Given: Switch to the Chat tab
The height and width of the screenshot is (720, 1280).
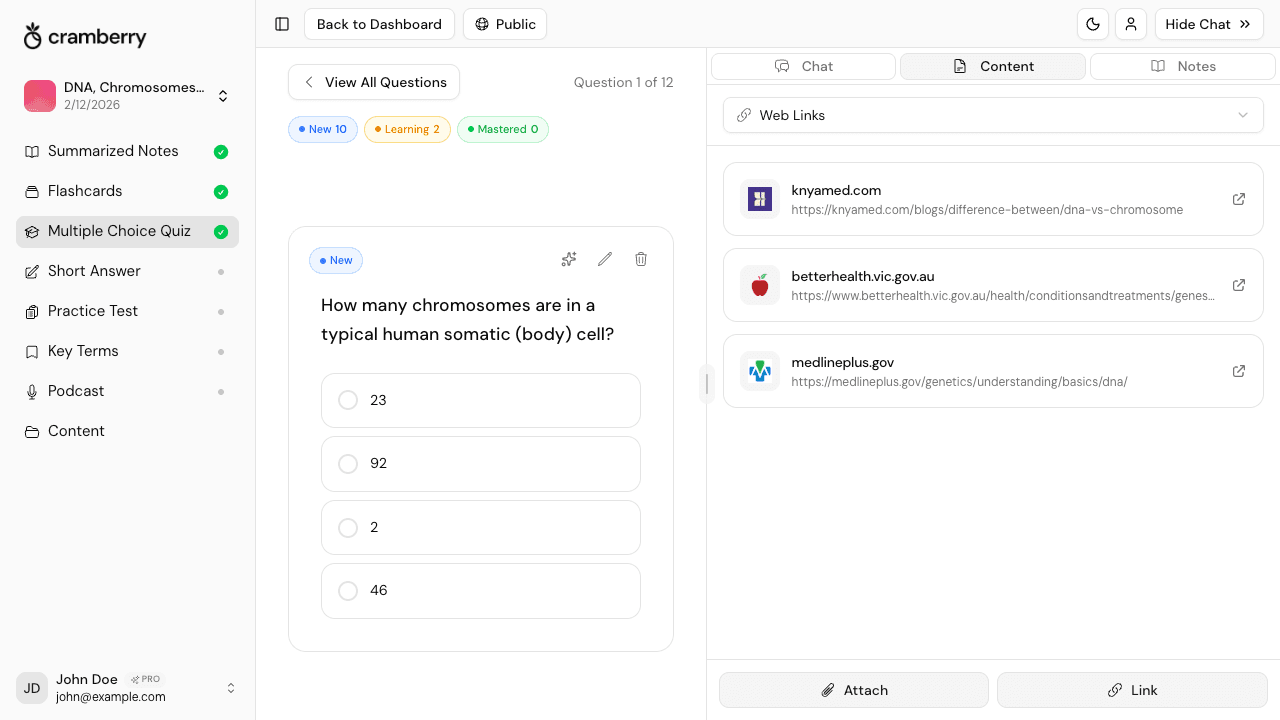Looking at the screenshot, I should click(x=803, y=66).
